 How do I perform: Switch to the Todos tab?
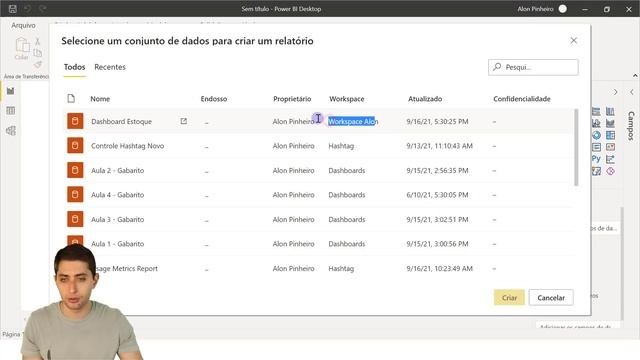pos(74,67)
